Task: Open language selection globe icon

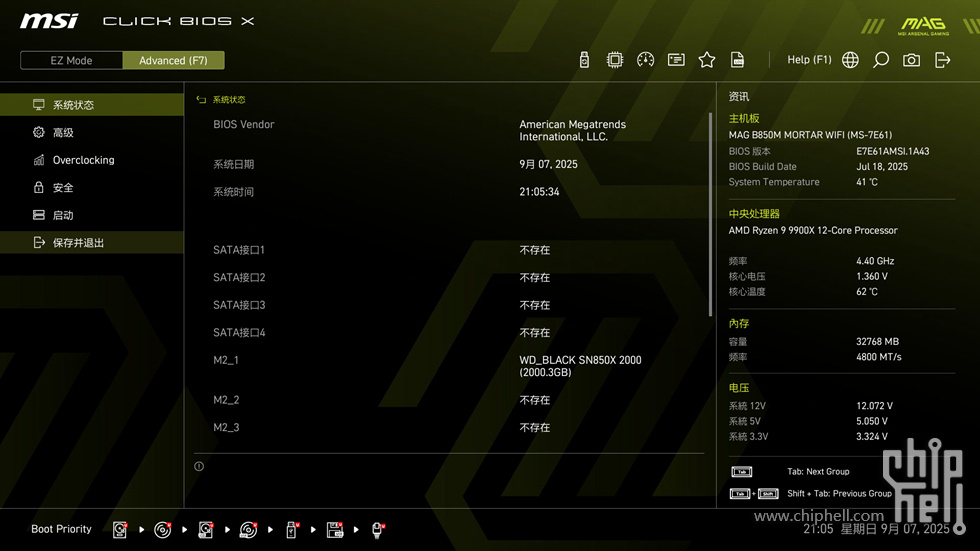Action: pos(850,60)
